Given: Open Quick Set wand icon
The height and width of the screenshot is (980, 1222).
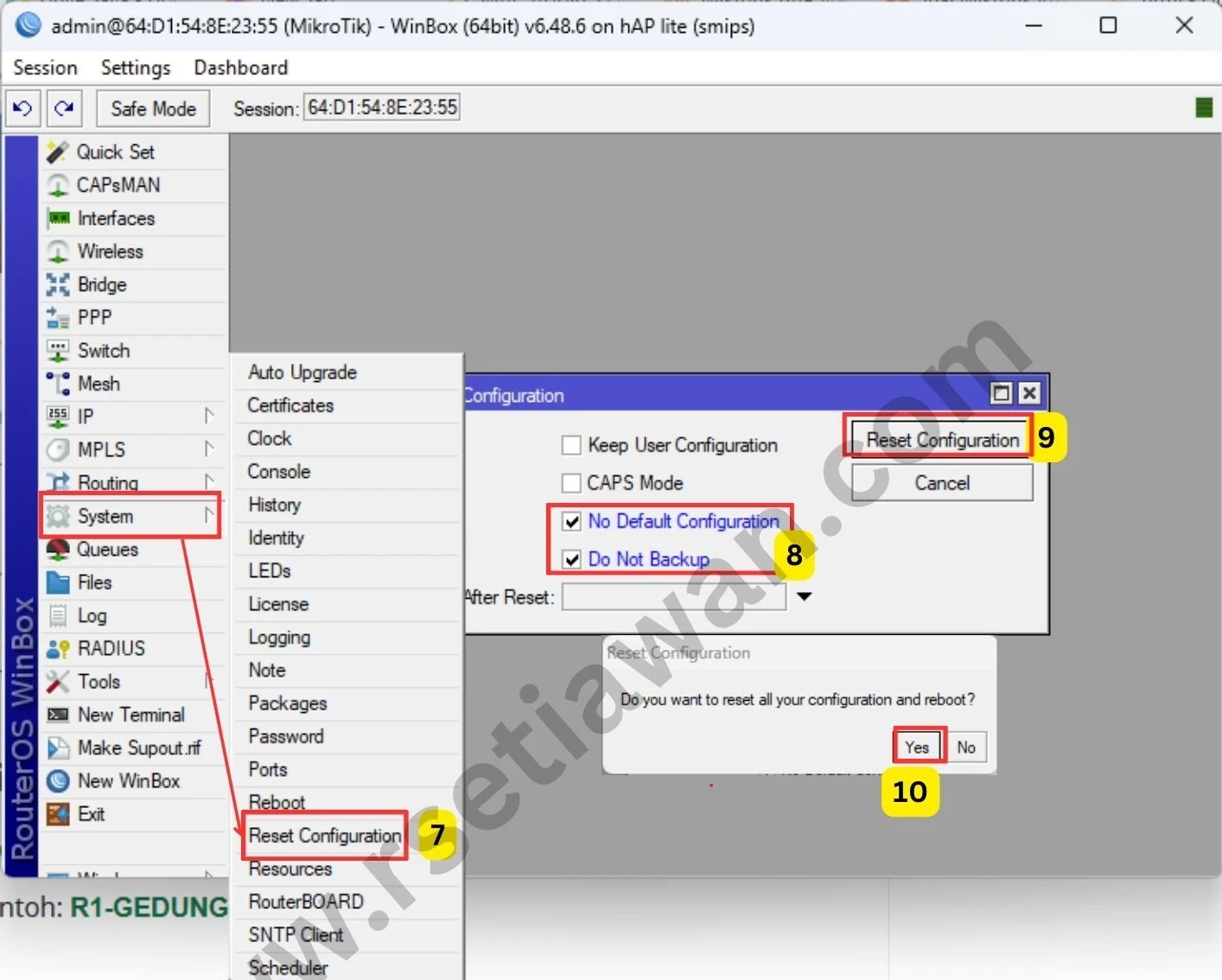Looking at the screenshot, I should [x=57, y=152].
